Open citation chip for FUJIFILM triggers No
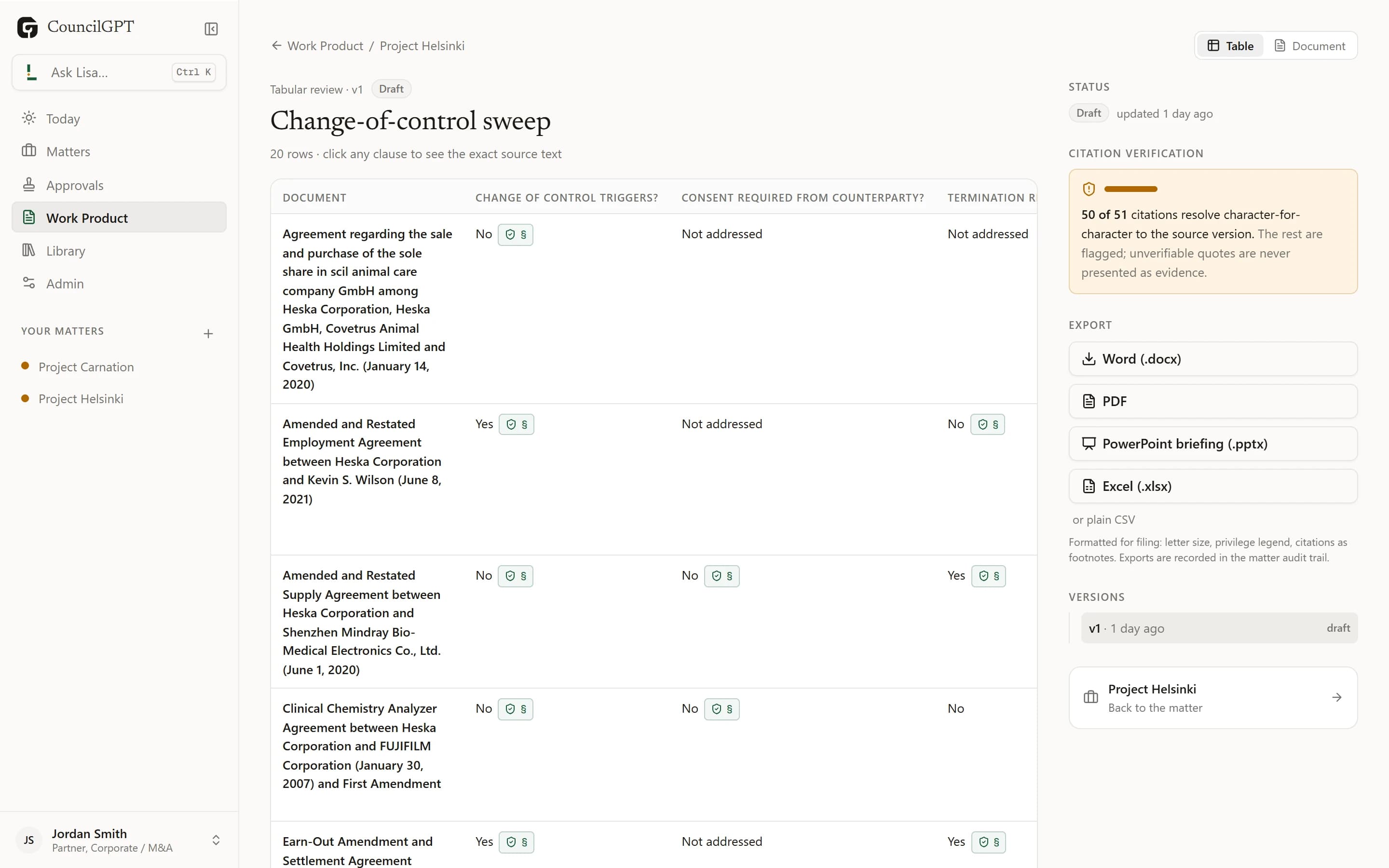Image resolution: width=1389 pixels, height=868 pixels. [516, 709]
